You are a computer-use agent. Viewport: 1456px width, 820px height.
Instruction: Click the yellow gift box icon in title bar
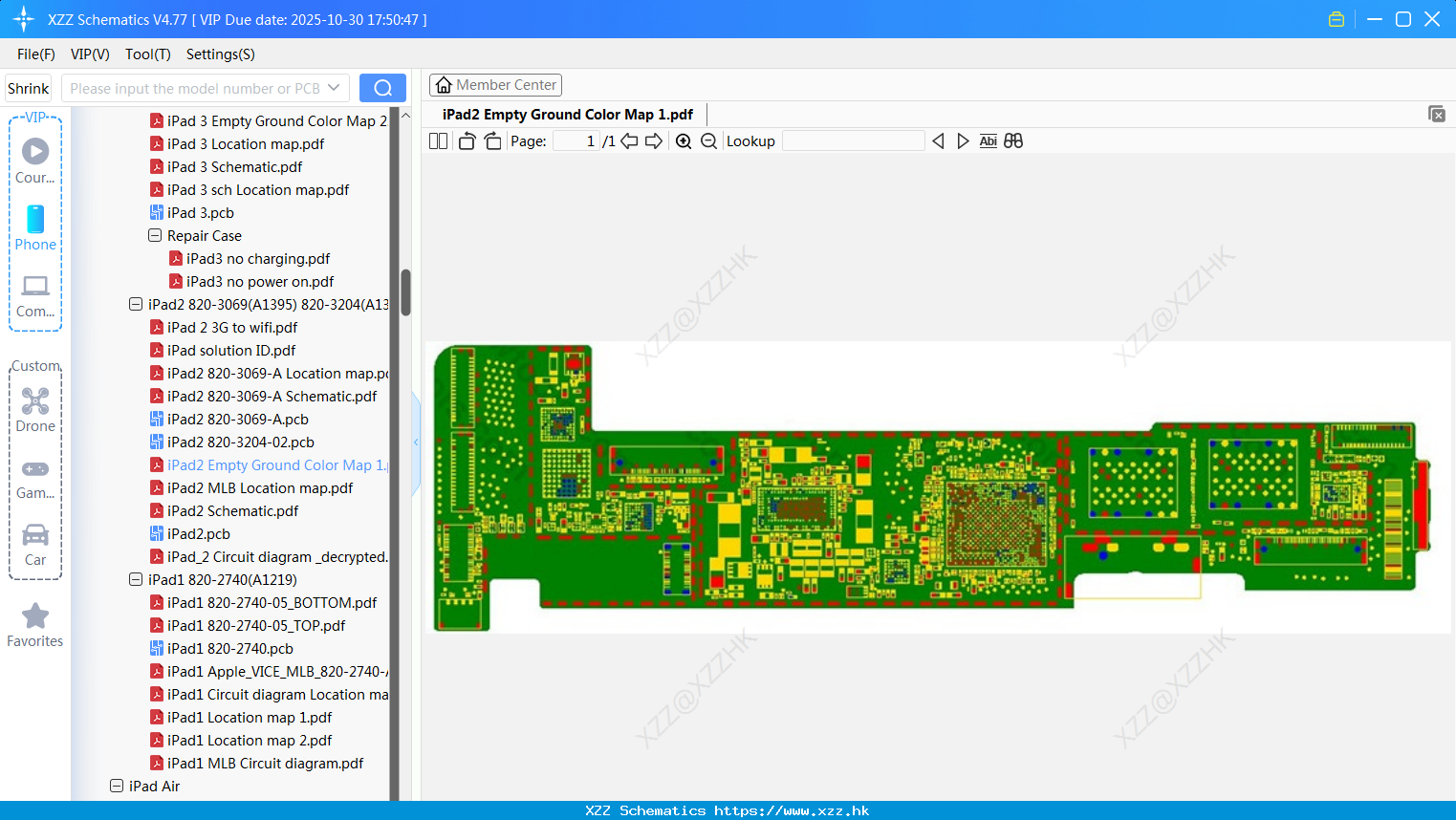point(1336,19)
